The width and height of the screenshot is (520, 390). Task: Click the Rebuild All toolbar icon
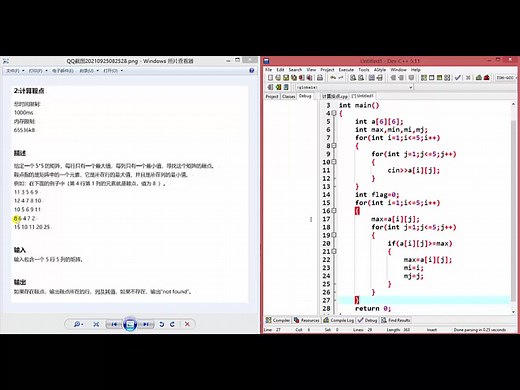pos(447,78)
